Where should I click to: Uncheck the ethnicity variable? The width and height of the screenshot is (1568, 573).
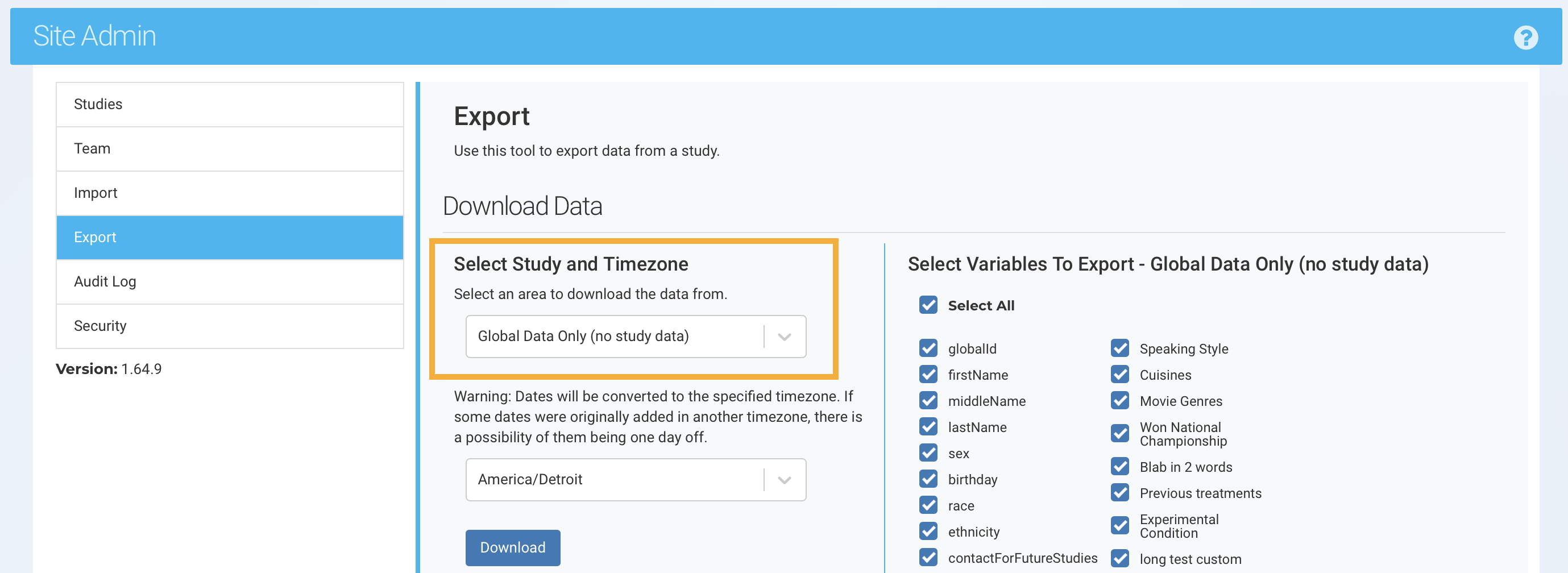(928, 532)
